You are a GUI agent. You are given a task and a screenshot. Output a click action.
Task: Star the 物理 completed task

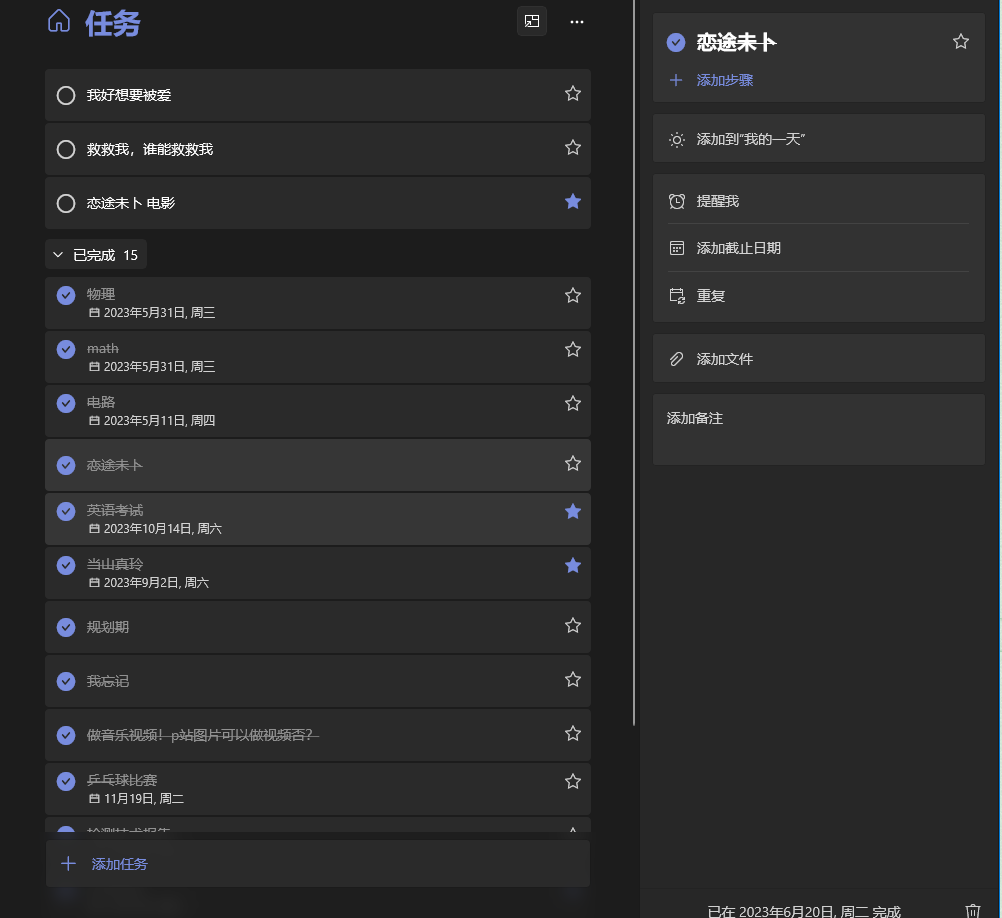click(x=573, y=296)
